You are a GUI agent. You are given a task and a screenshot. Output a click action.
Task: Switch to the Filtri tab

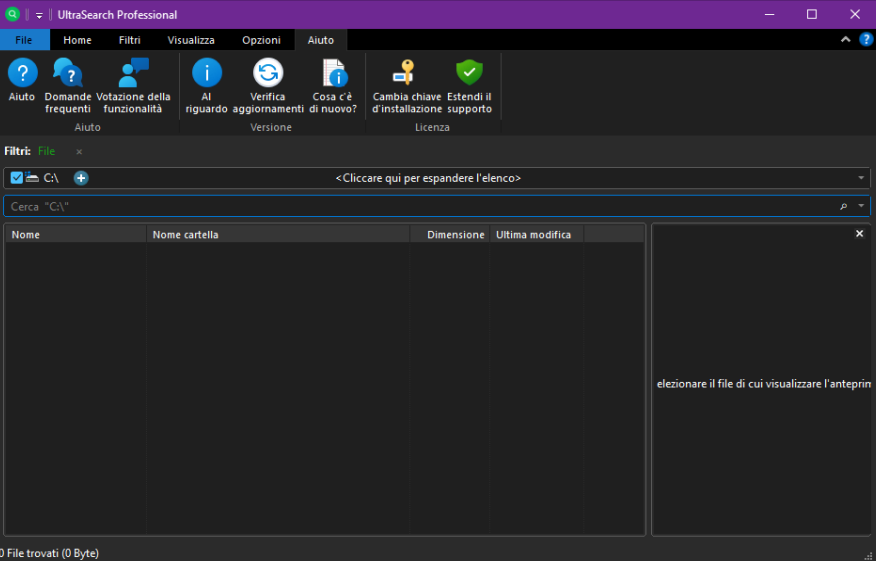tap(130, 40)
